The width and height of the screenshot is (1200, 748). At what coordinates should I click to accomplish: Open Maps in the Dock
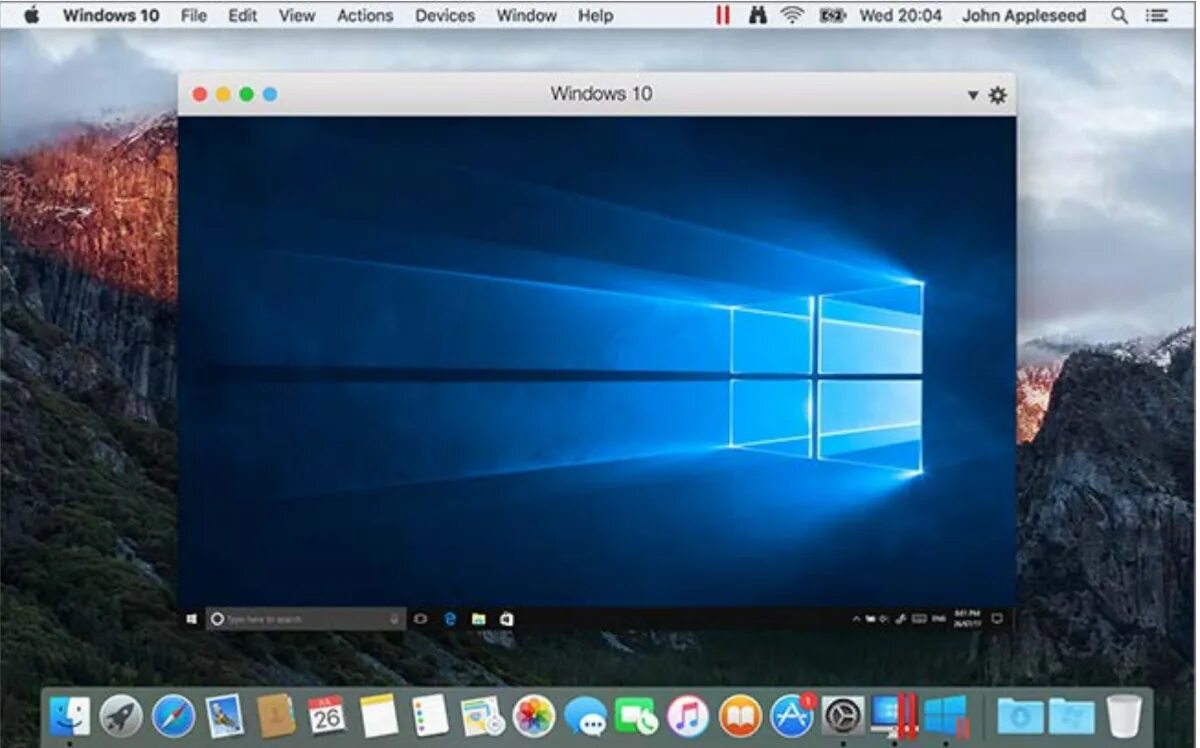[x=482, y=716]
